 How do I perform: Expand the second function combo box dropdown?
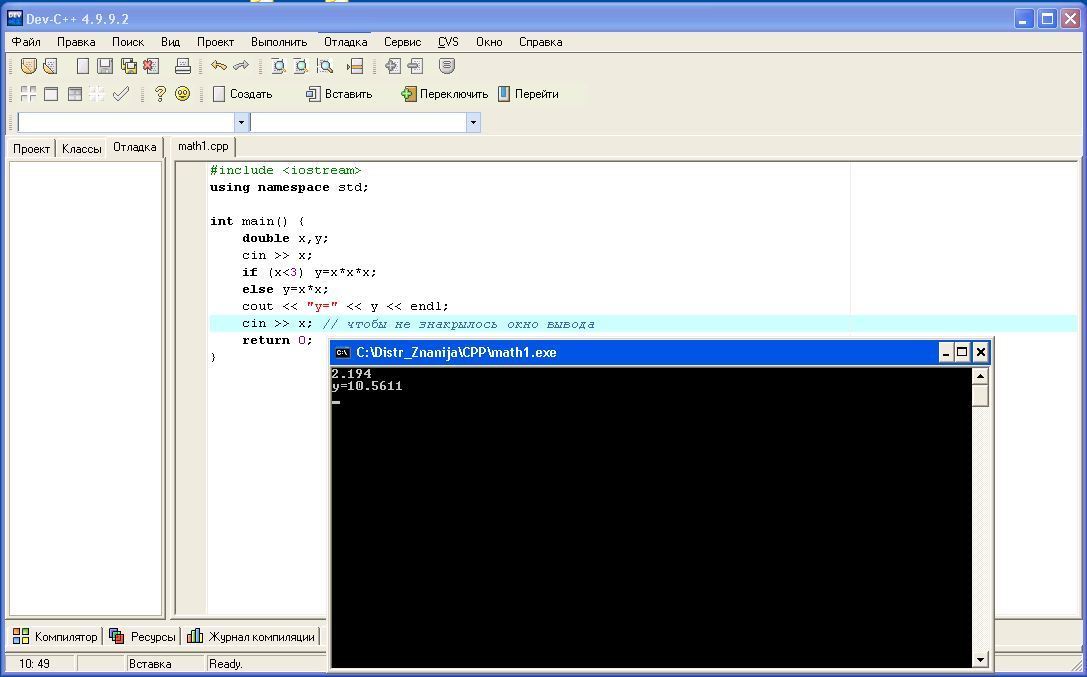coord(473,122)
